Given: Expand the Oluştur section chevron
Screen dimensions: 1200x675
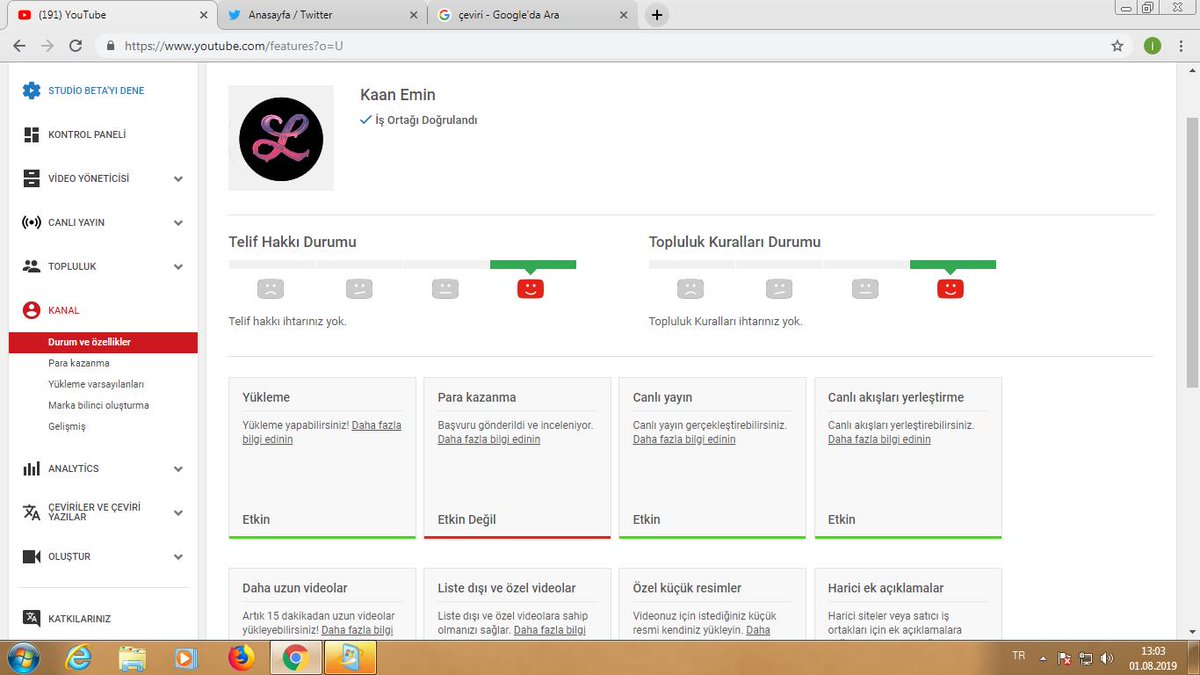Looking at the screenshot, I should tap(178, 557).
